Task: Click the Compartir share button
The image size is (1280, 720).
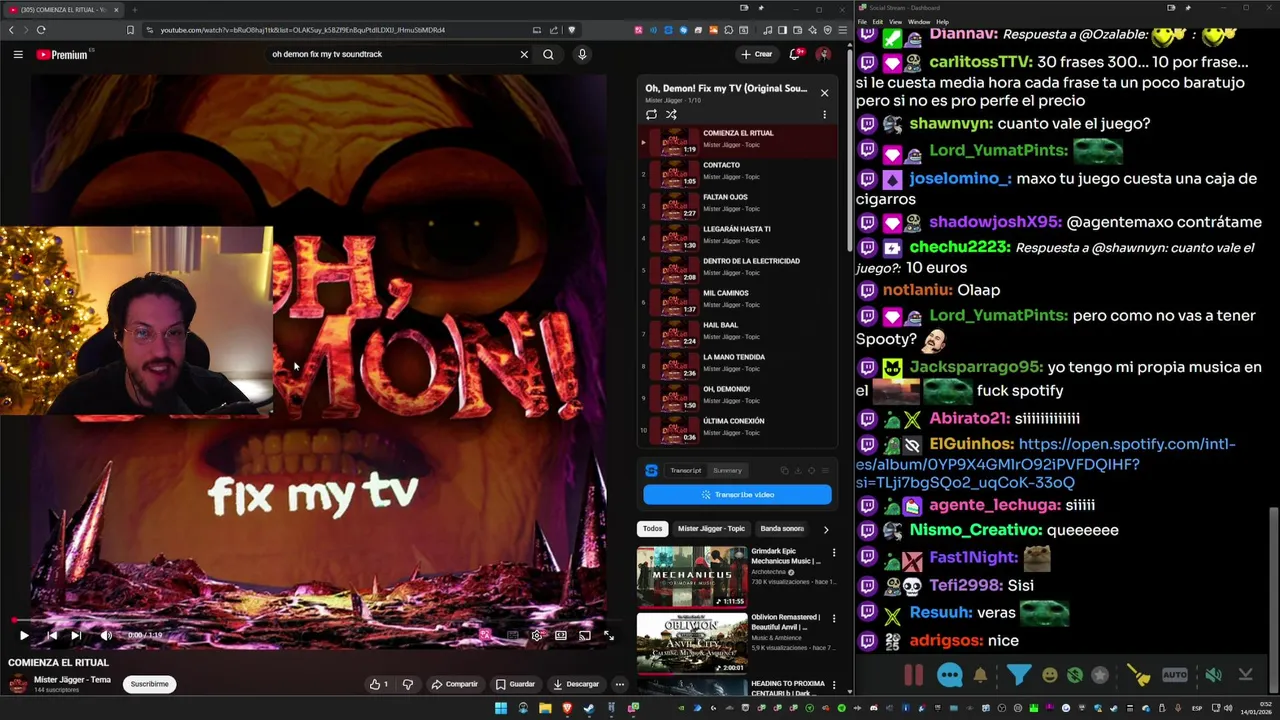Action: 454,684
